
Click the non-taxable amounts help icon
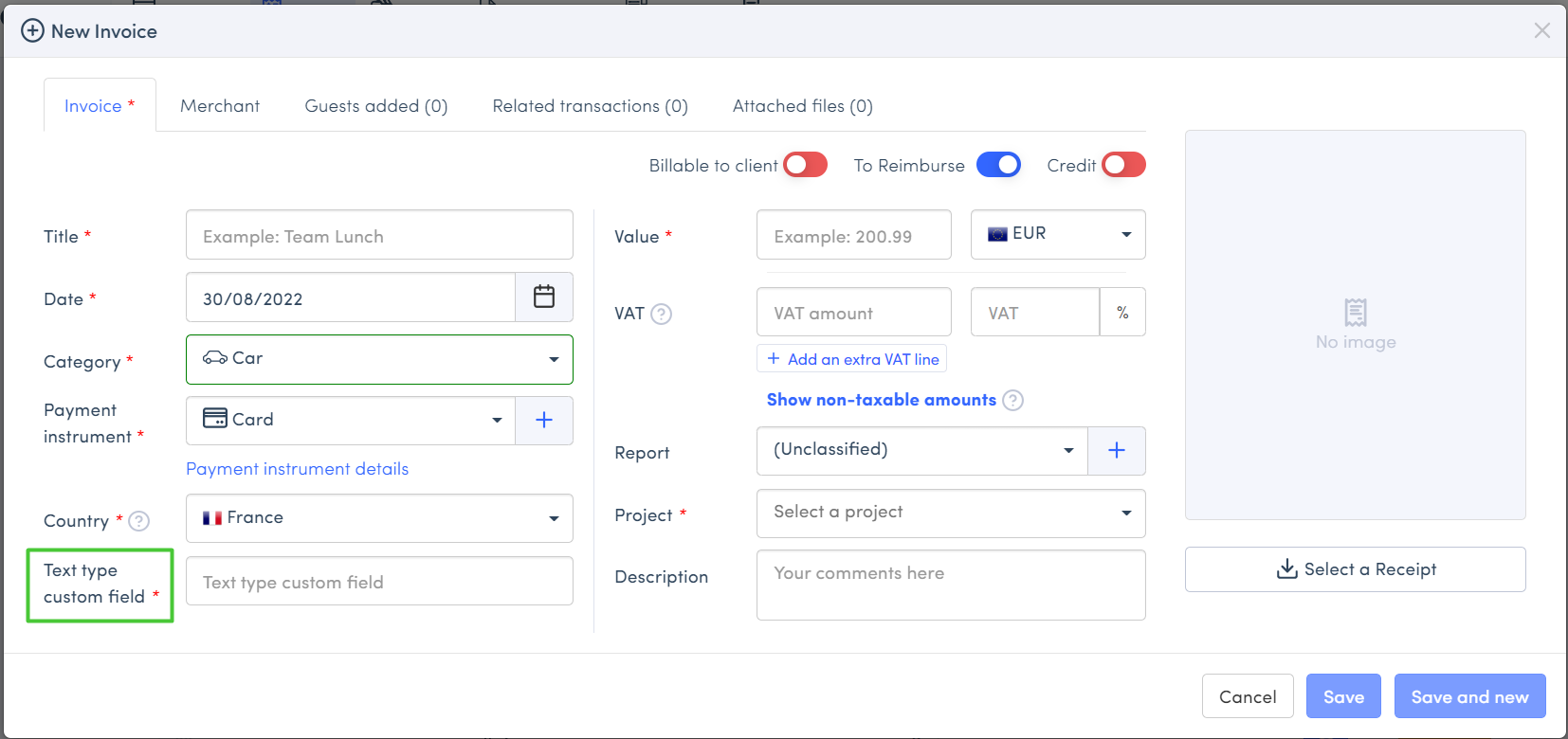tap(1013, 401)
